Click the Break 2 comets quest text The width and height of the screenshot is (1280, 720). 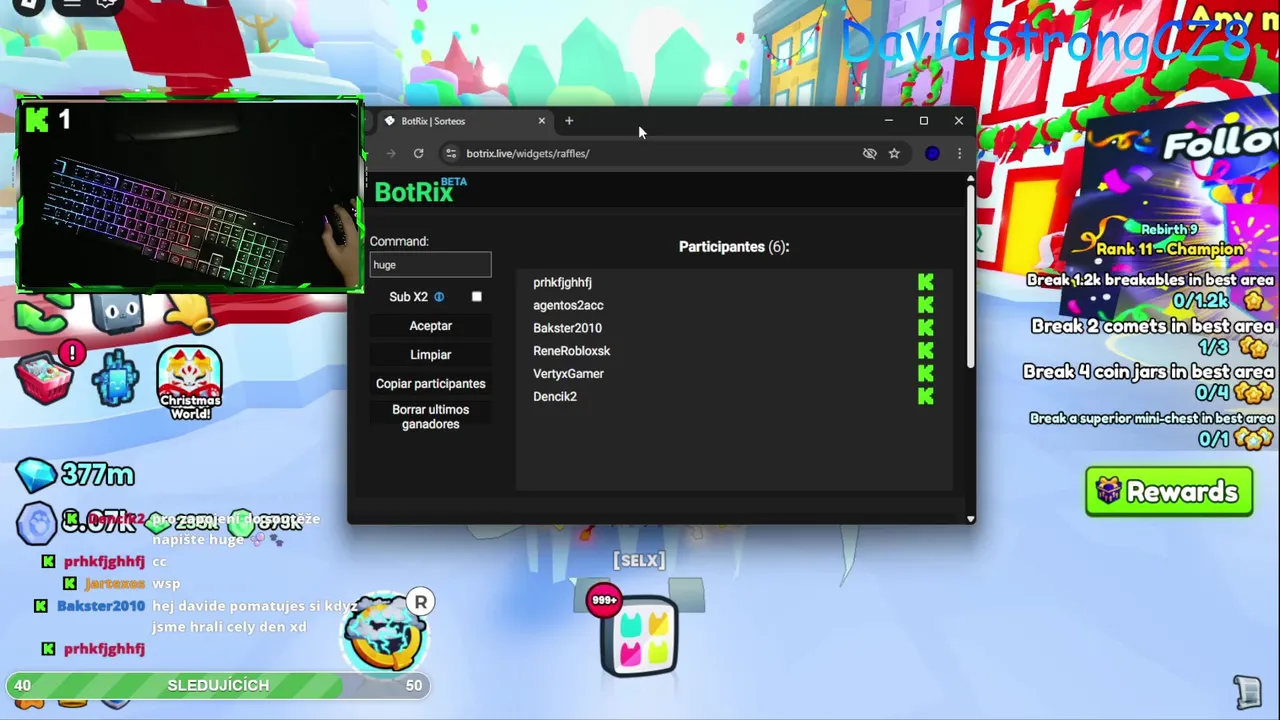tap(1152, 326)
